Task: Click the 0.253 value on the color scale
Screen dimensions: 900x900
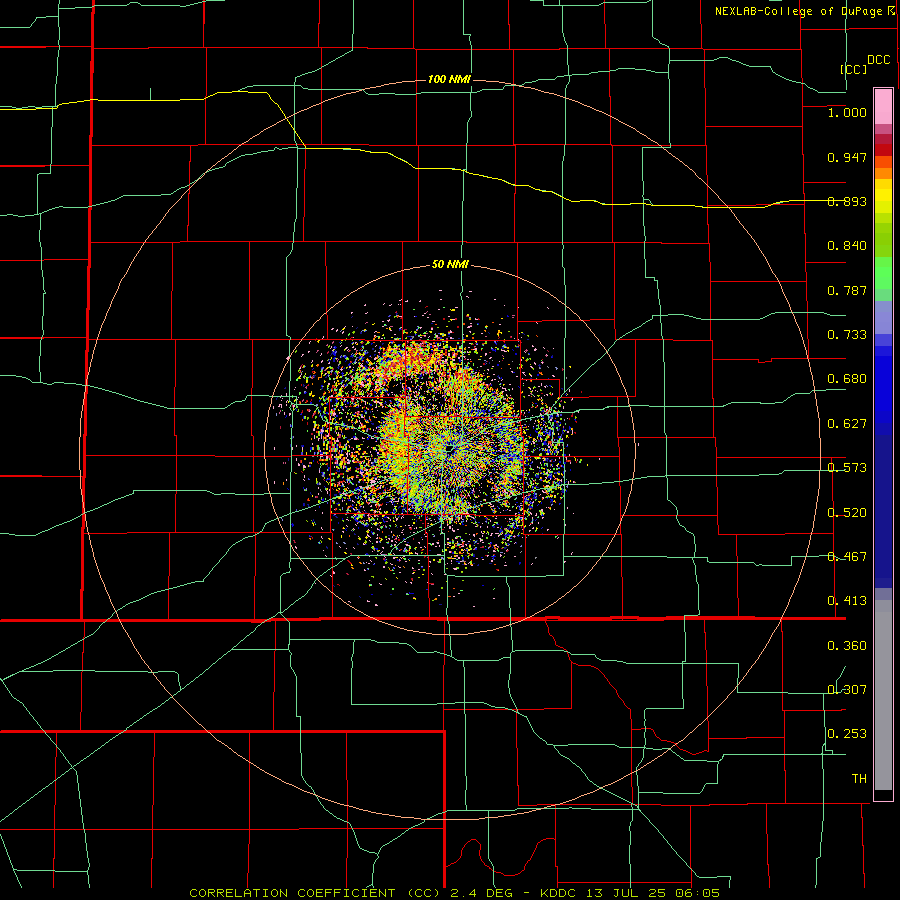Action: [x=847, y=734]
